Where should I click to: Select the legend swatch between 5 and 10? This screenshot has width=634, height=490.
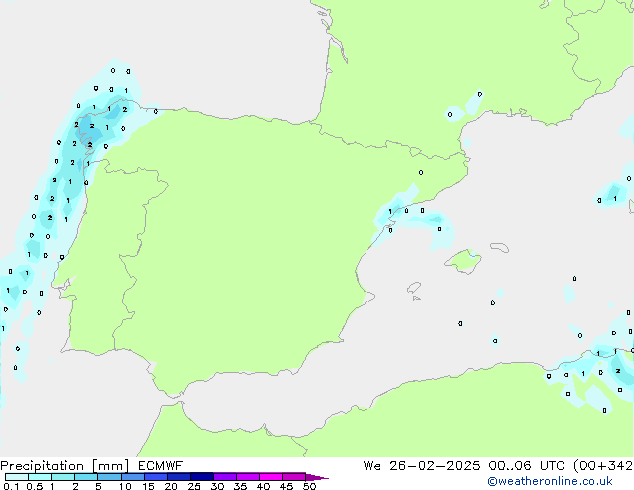pyautogui.click(x=110, y=477)
